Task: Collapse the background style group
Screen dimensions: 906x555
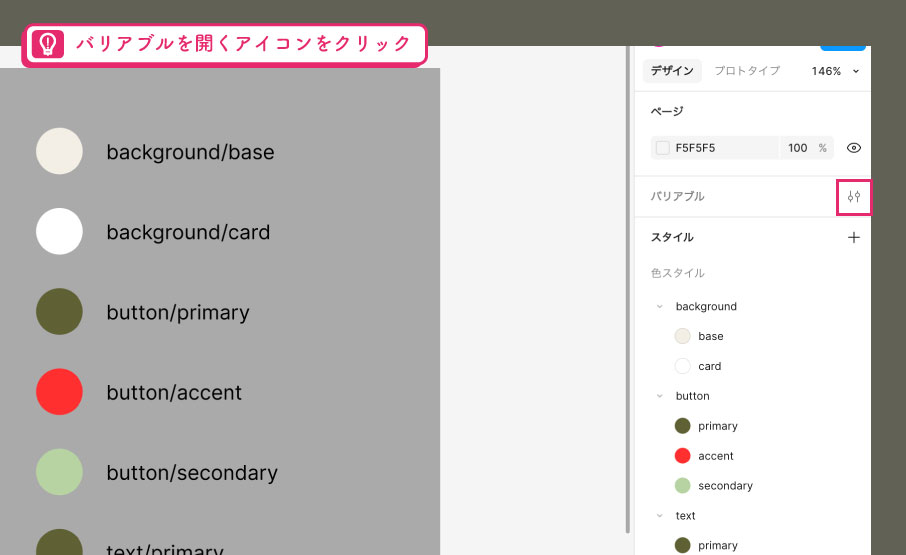Action: [x=659, y=307]
